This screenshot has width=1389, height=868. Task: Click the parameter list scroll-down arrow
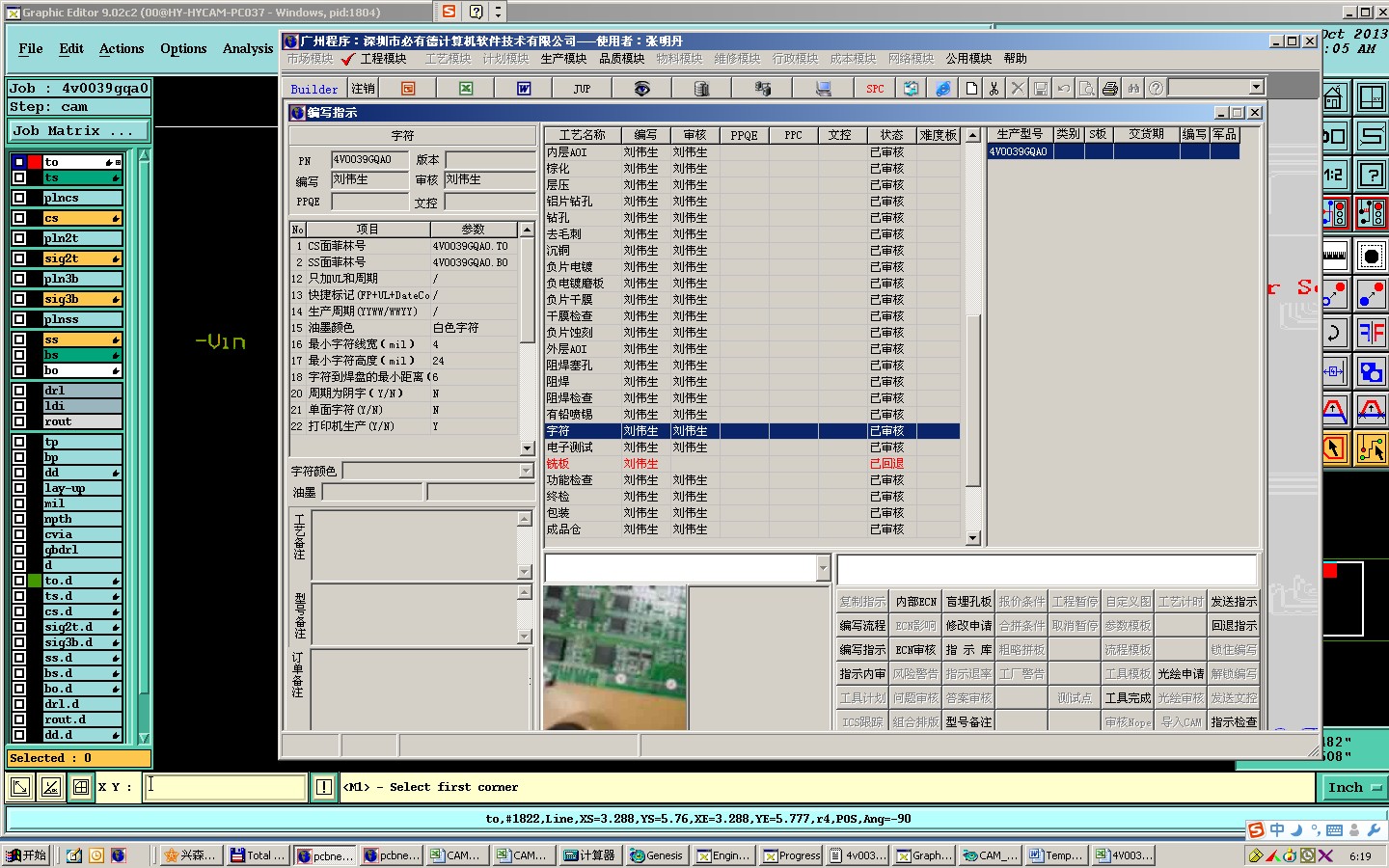click(x=527, y=448)
